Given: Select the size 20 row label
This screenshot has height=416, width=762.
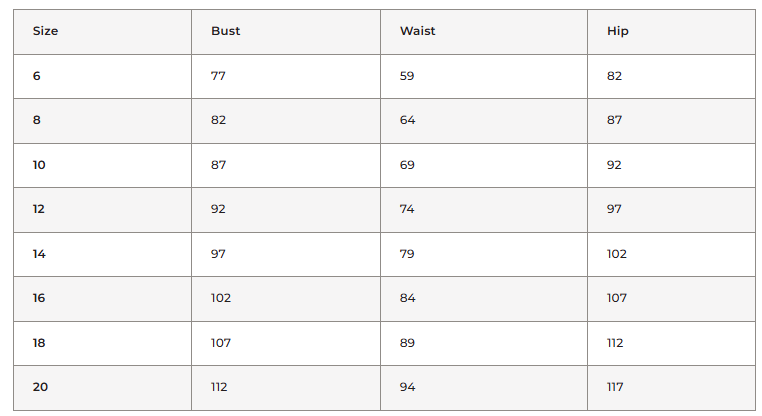Looking at the screenshot, I should [40, 387].
